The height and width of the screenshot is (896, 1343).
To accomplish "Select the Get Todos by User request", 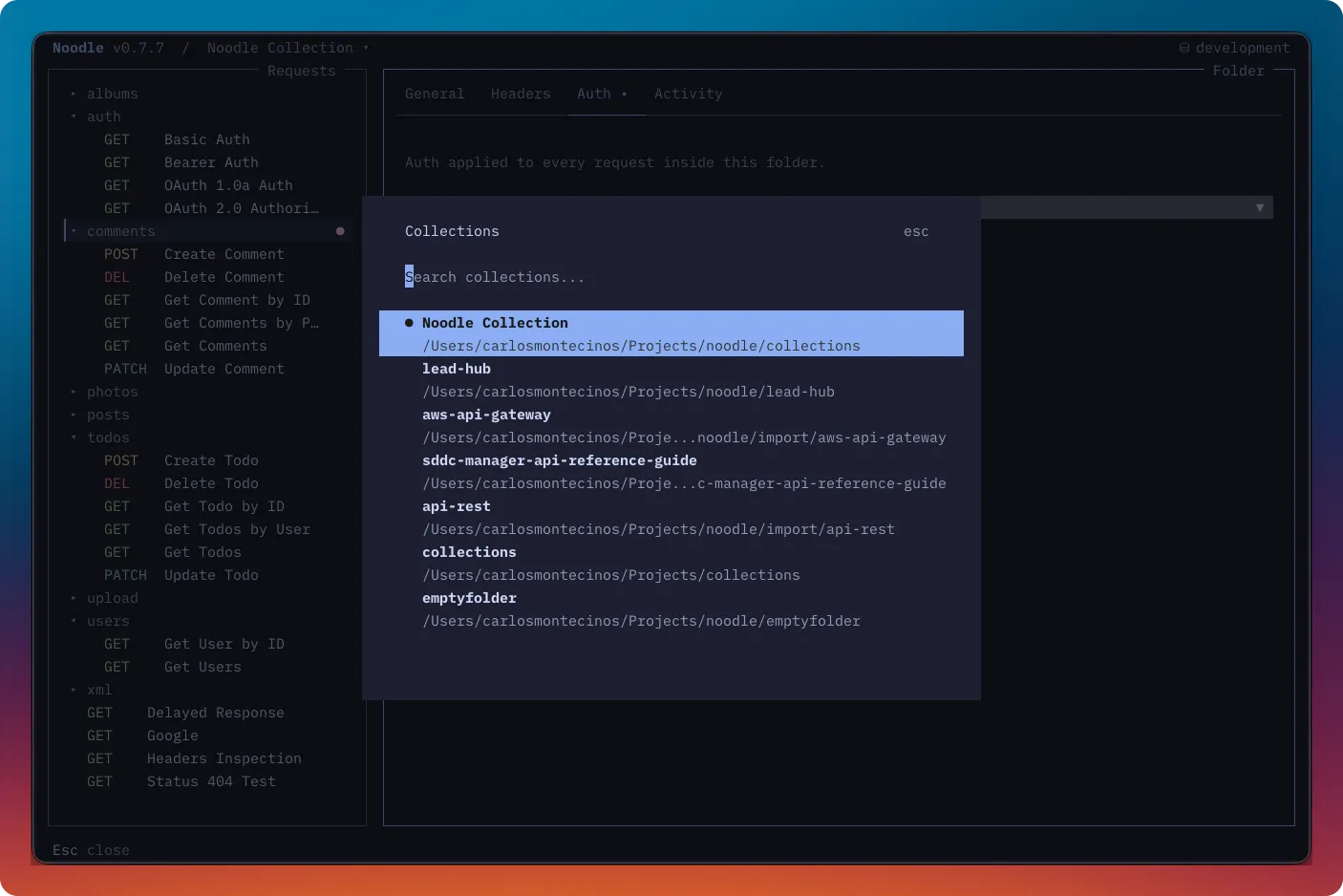I will point(208,529).
